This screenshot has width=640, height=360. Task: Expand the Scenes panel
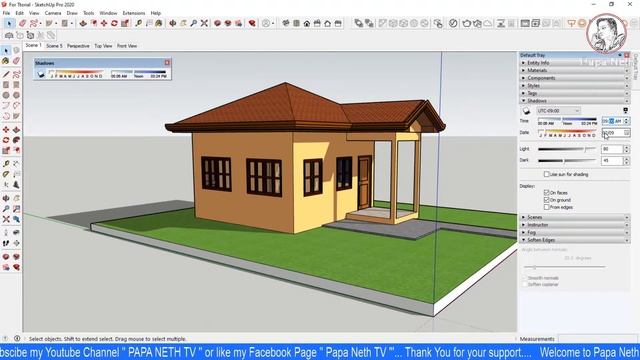(575, 218)
